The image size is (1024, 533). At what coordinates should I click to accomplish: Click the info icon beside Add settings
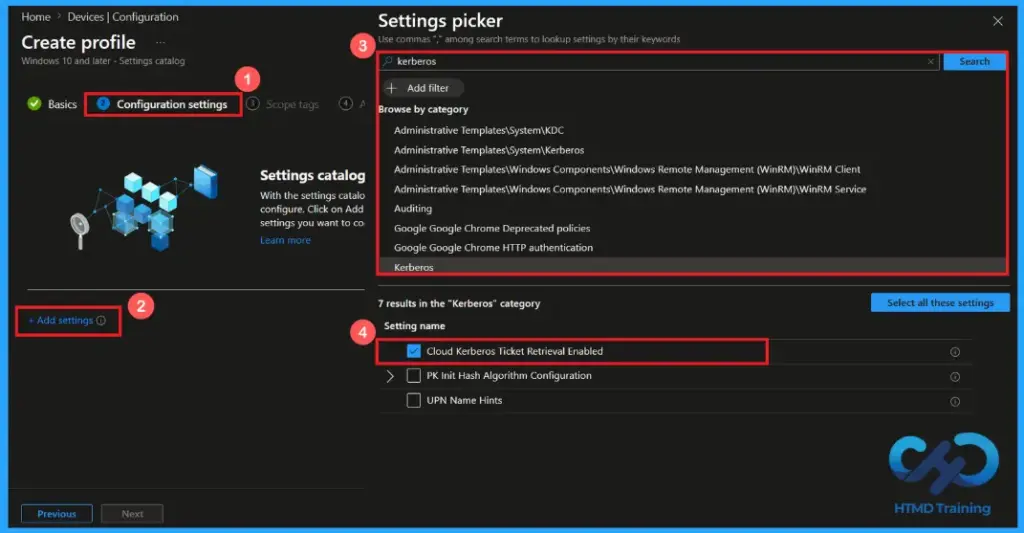pos(101,321)
